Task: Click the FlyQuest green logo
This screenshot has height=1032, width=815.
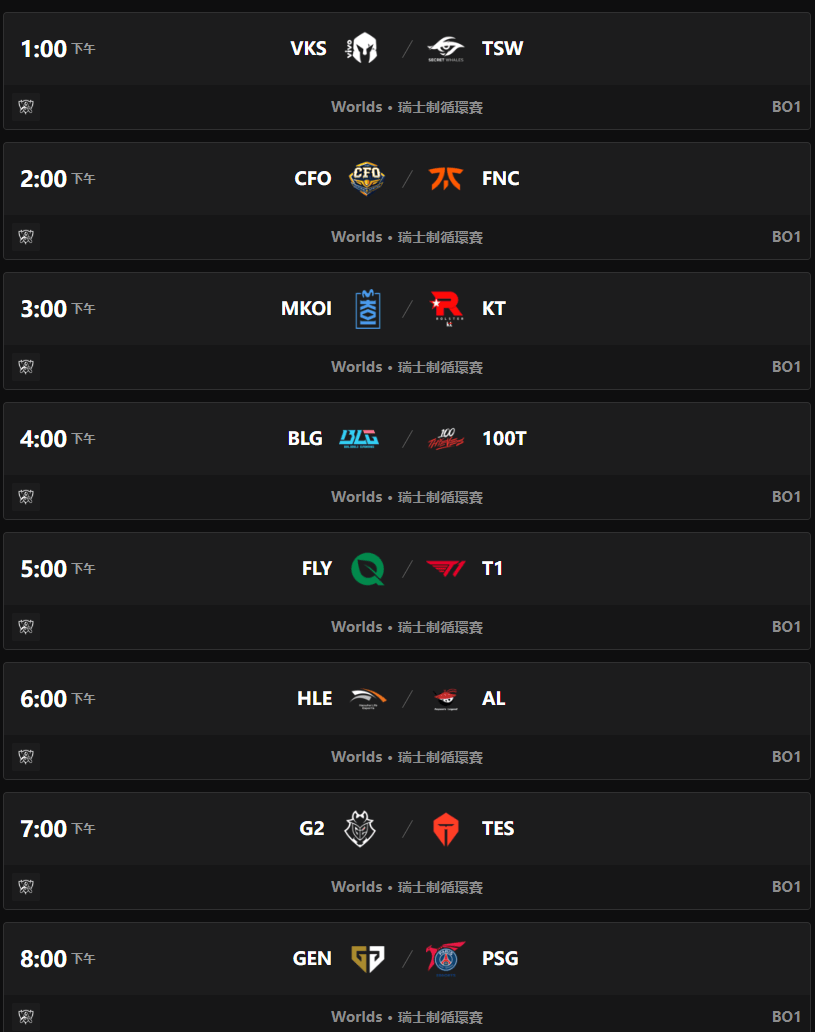Action: click(367, 569)
